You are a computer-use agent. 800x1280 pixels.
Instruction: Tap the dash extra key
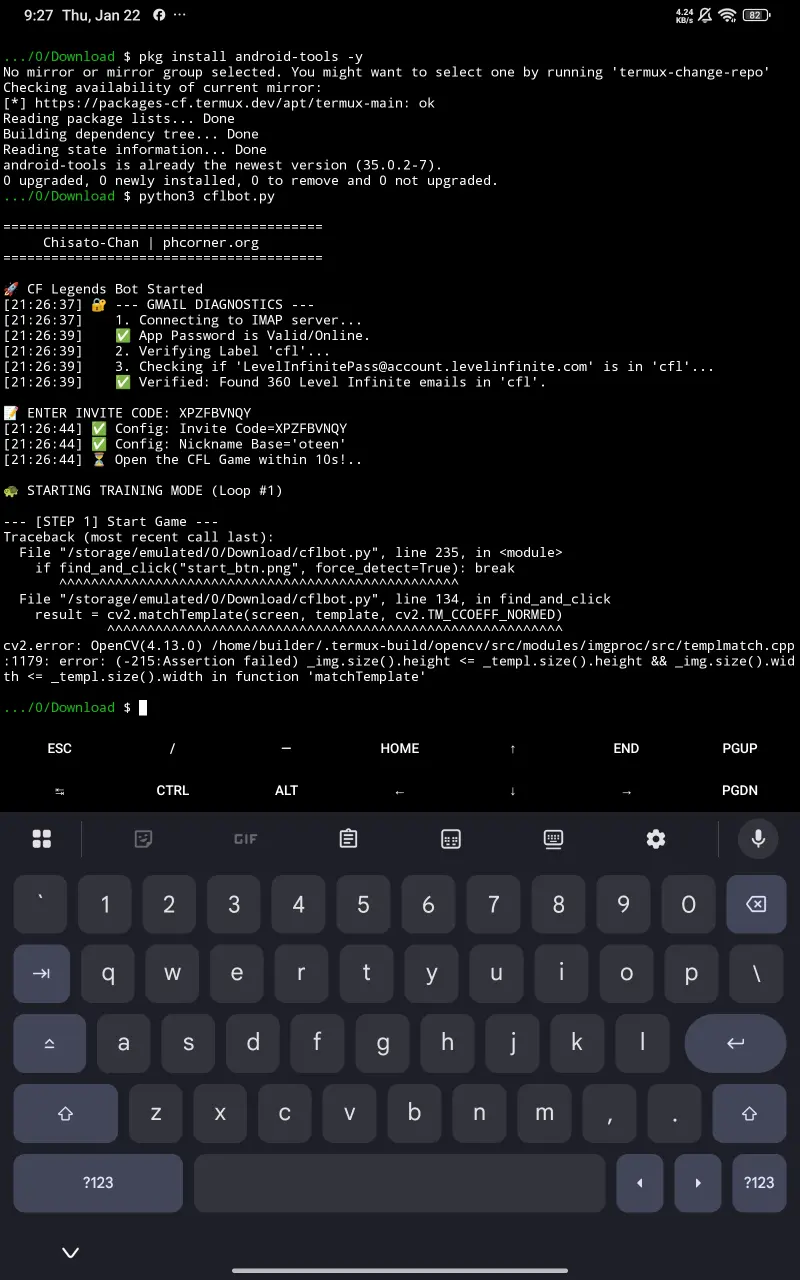coord(286,748)
